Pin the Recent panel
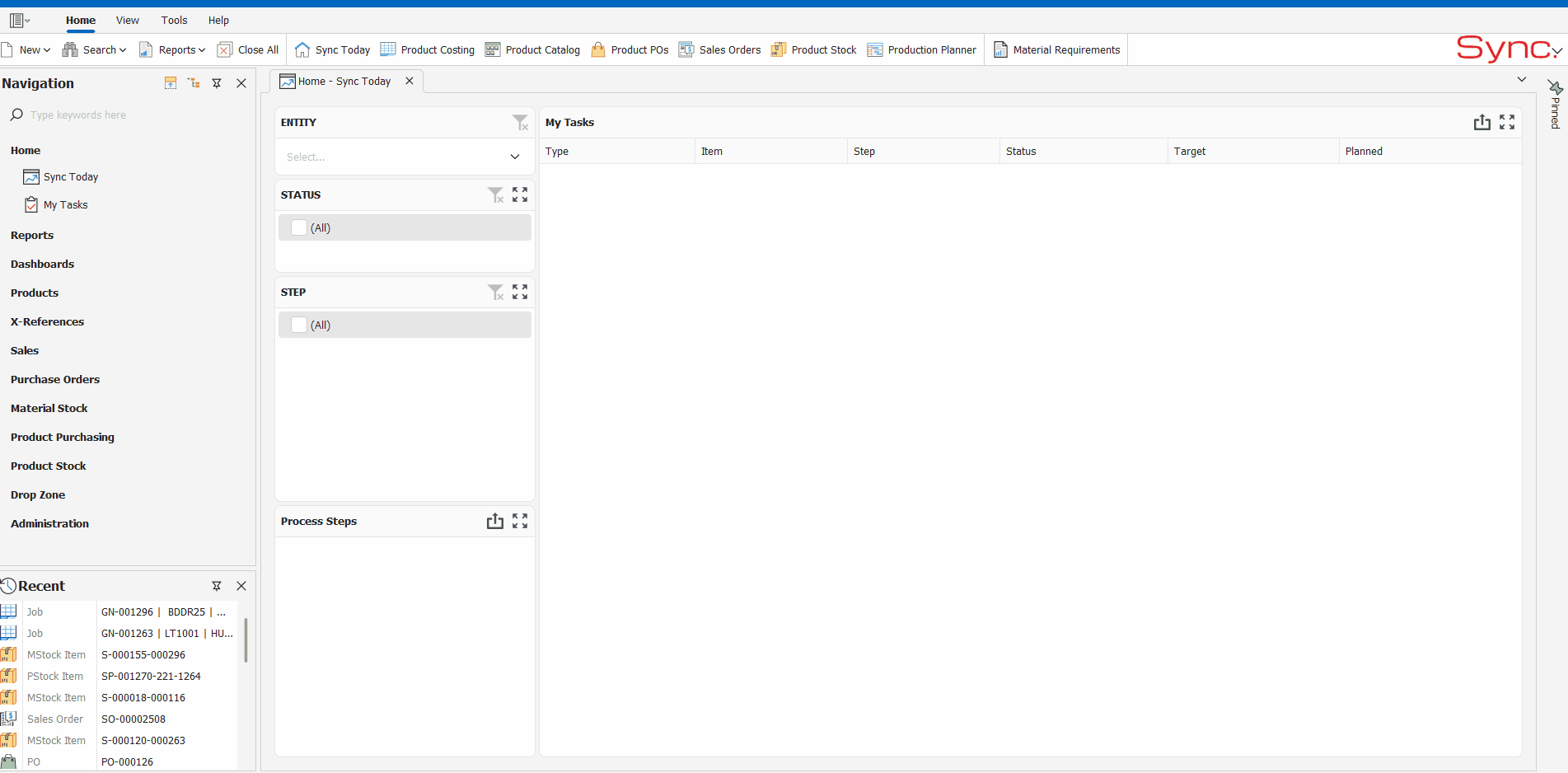This screenshot has width=1568, height=773. tap(217, 586)
